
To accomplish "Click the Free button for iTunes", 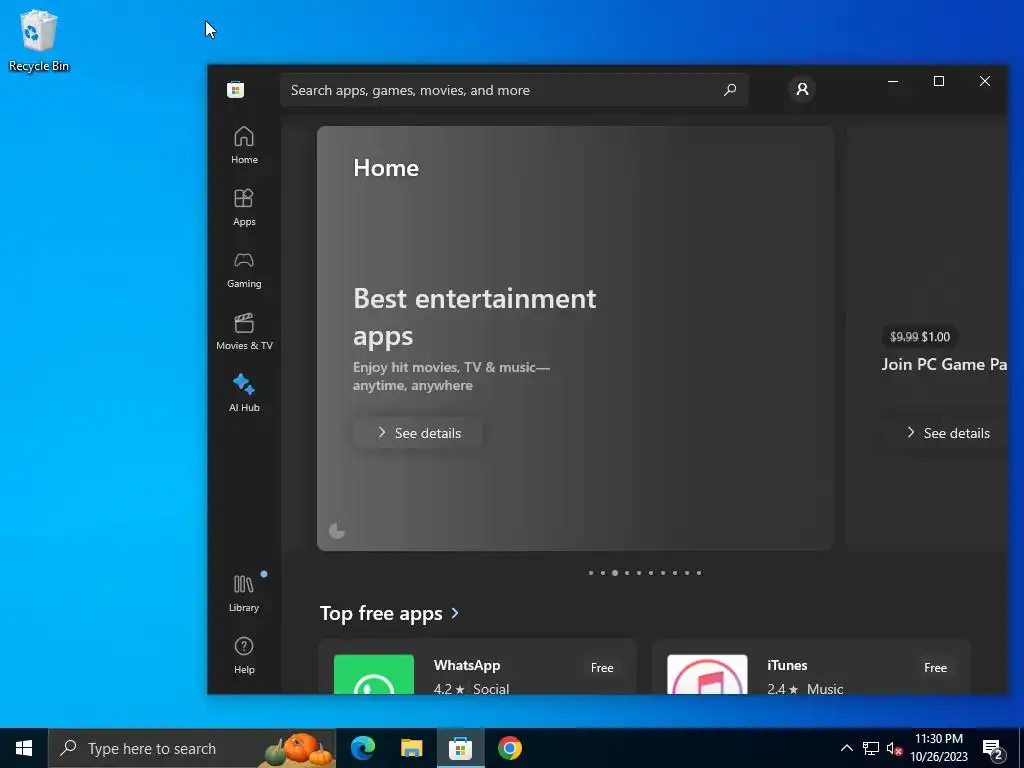I will pyautogui.click(x=935, y=667).
